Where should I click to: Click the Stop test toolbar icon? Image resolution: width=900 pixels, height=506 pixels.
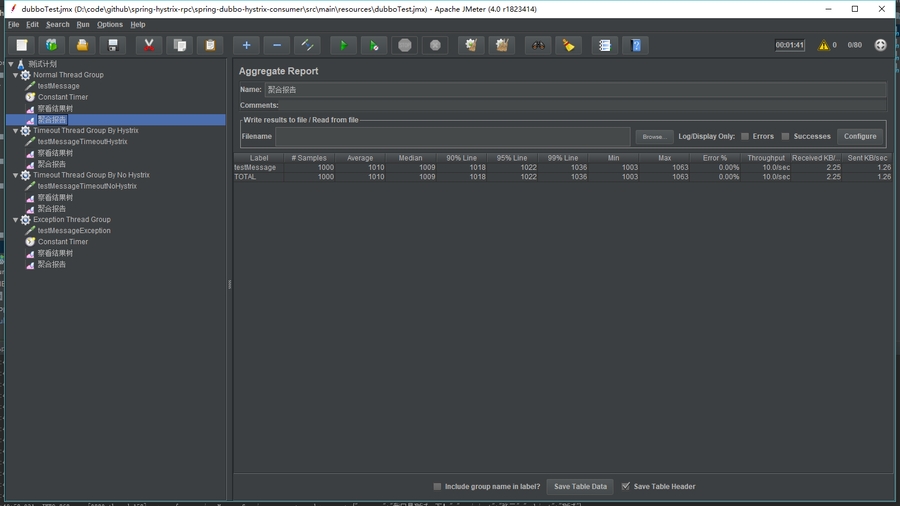tap(404, 45)
